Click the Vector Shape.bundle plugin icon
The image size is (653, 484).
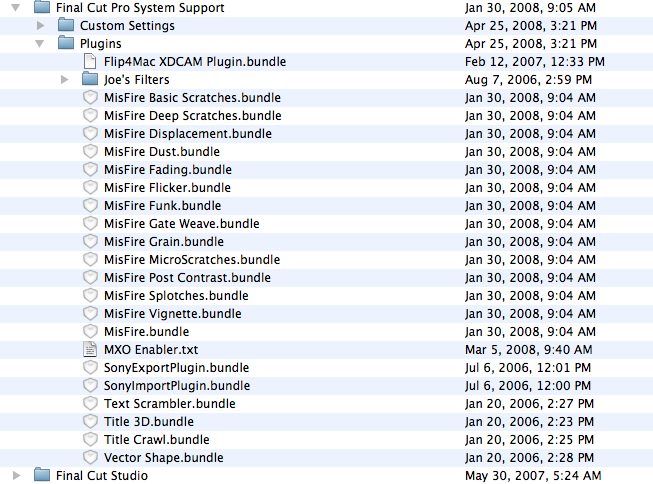91,458
